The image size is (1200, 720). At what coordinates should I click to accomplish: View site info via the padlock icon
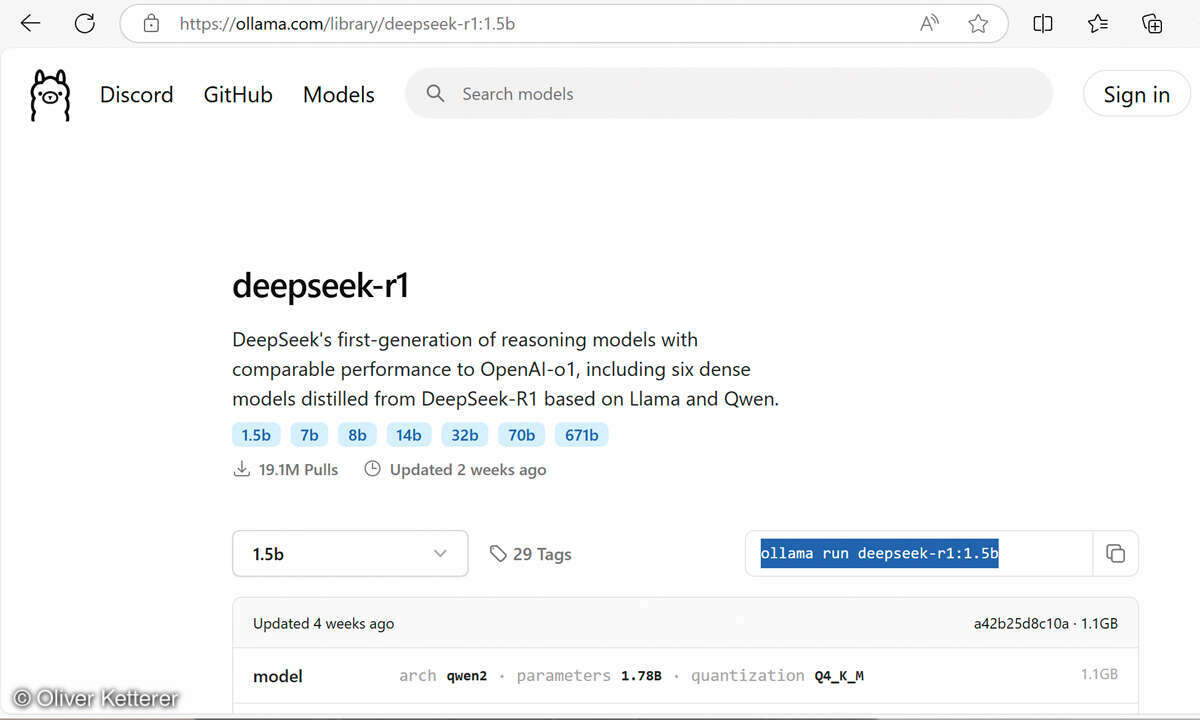pyautogui.click(x=151, y=23)
